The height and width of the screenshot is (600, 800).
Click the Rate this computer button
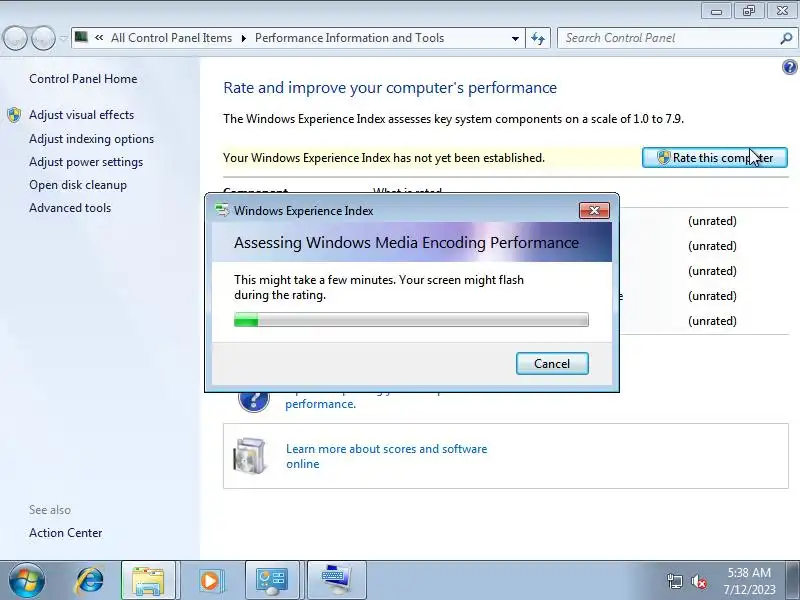pyautogui.click(x=715, y=158)
